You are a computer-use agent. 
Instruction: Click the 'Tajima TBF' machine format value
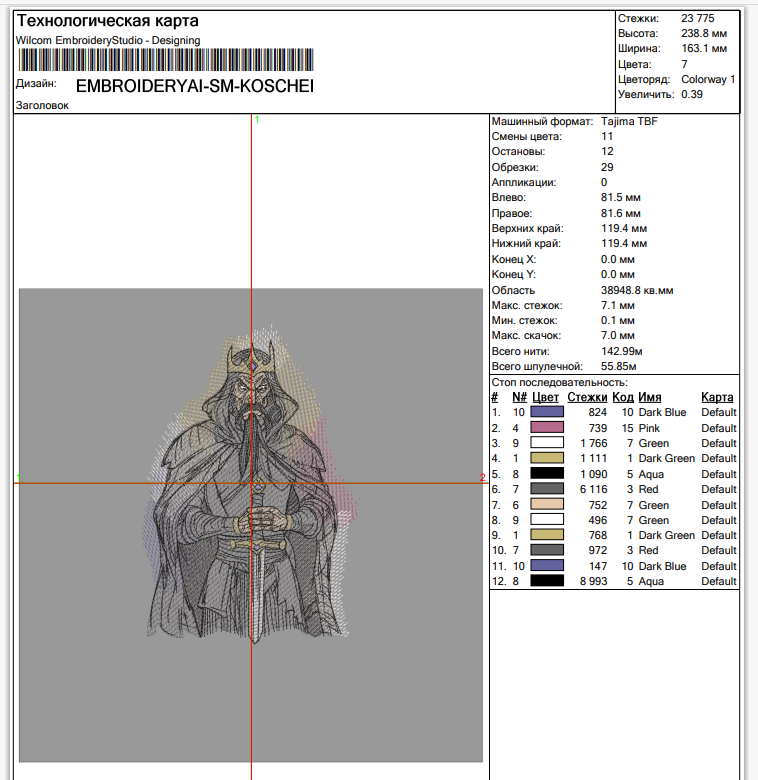click(629, 121)
